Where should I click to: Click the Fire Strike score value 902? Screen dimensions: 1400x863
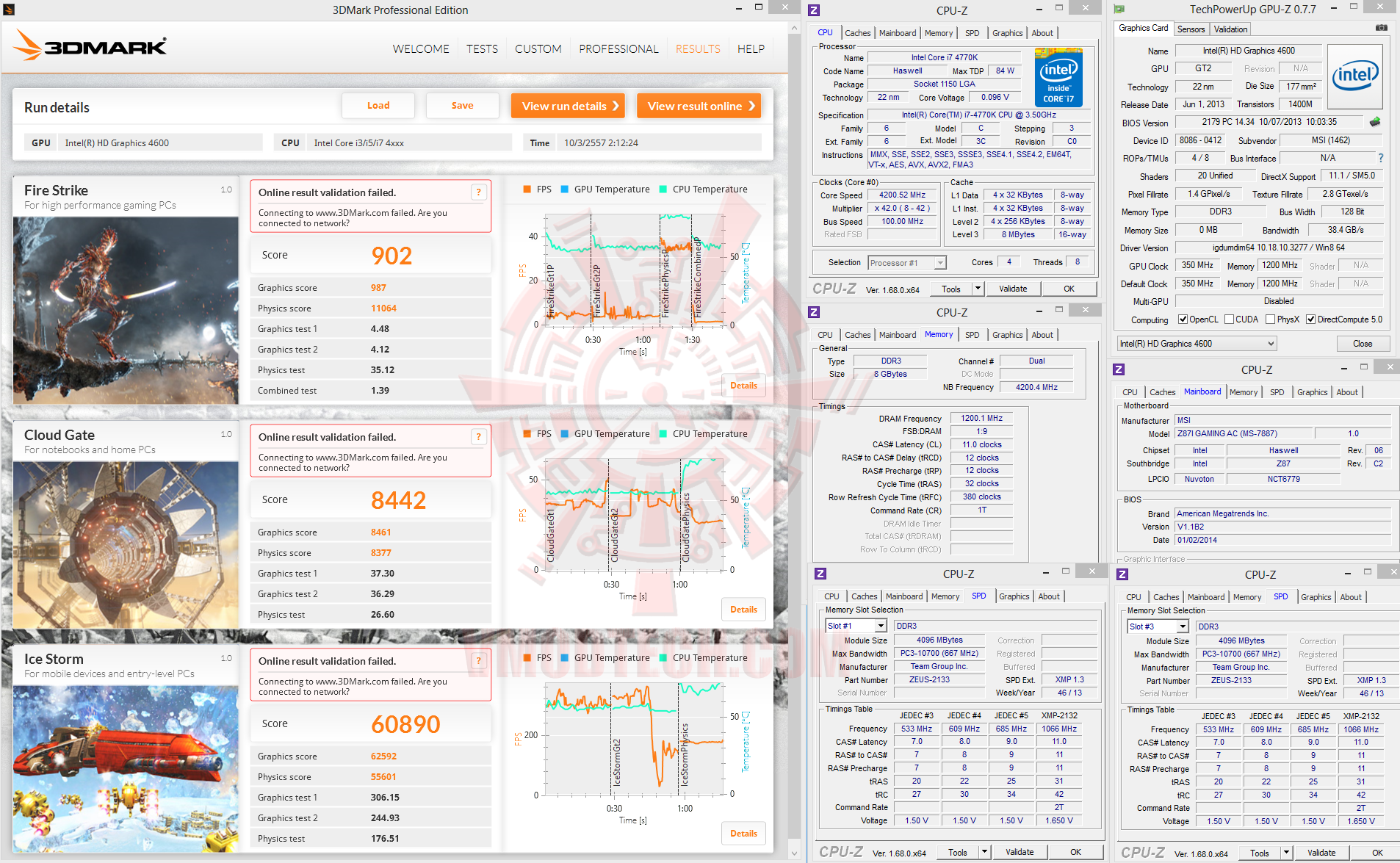click(392, 256)
